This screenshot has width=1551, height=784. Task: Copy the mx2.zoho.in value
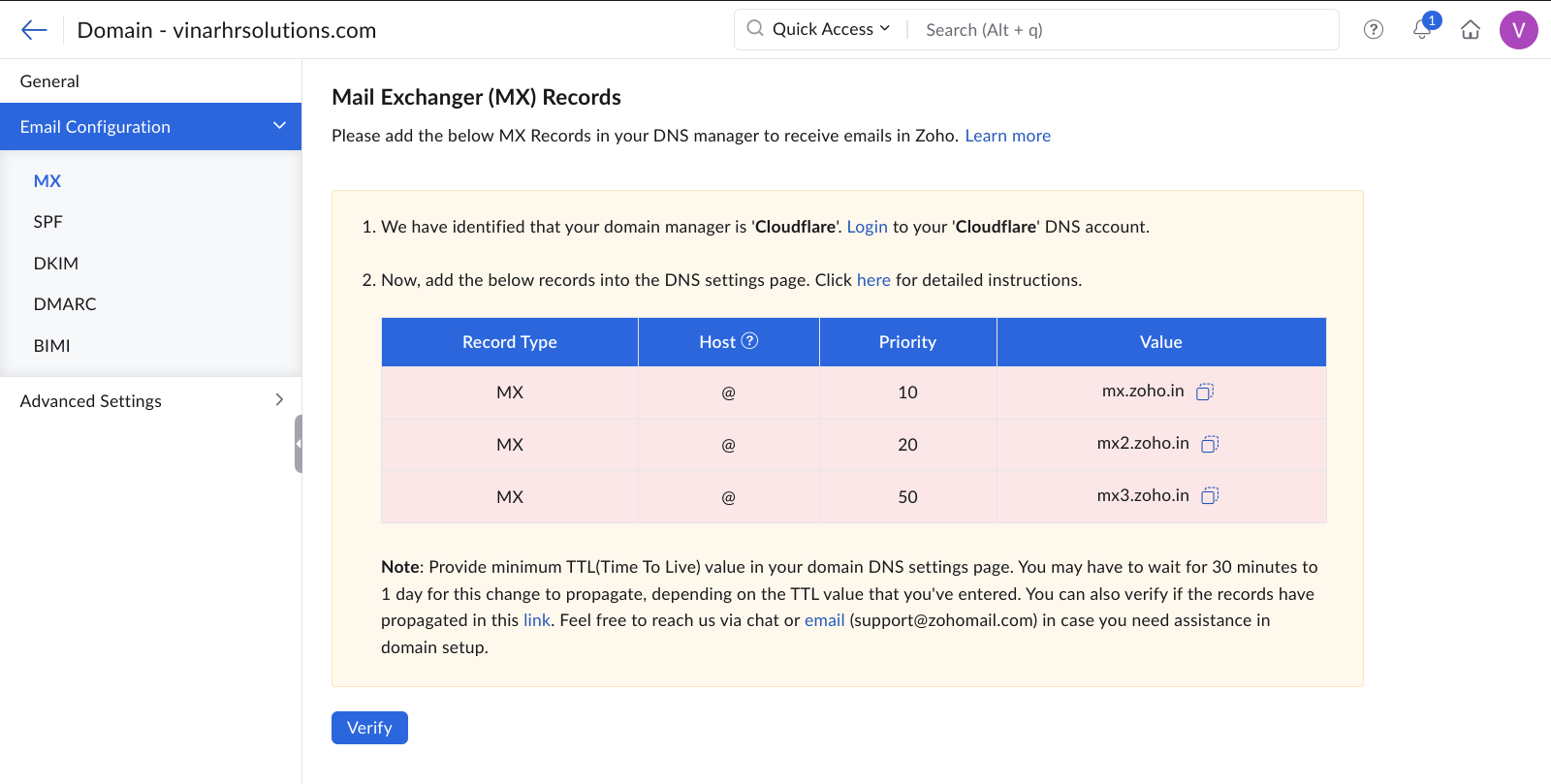(x=1210, y=444)
